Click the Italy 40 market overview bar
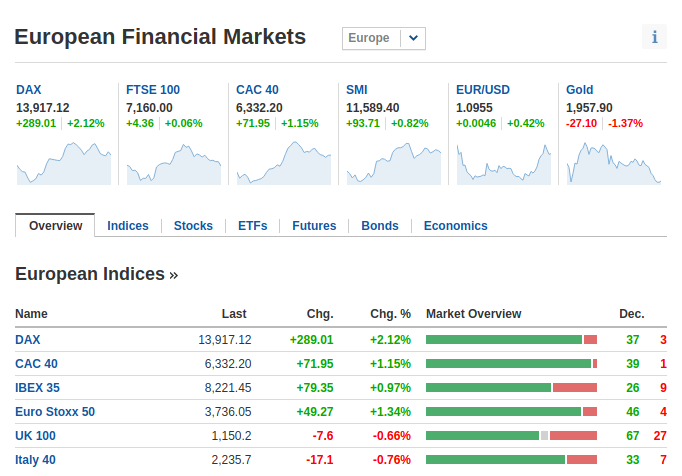 pos(511,459)
